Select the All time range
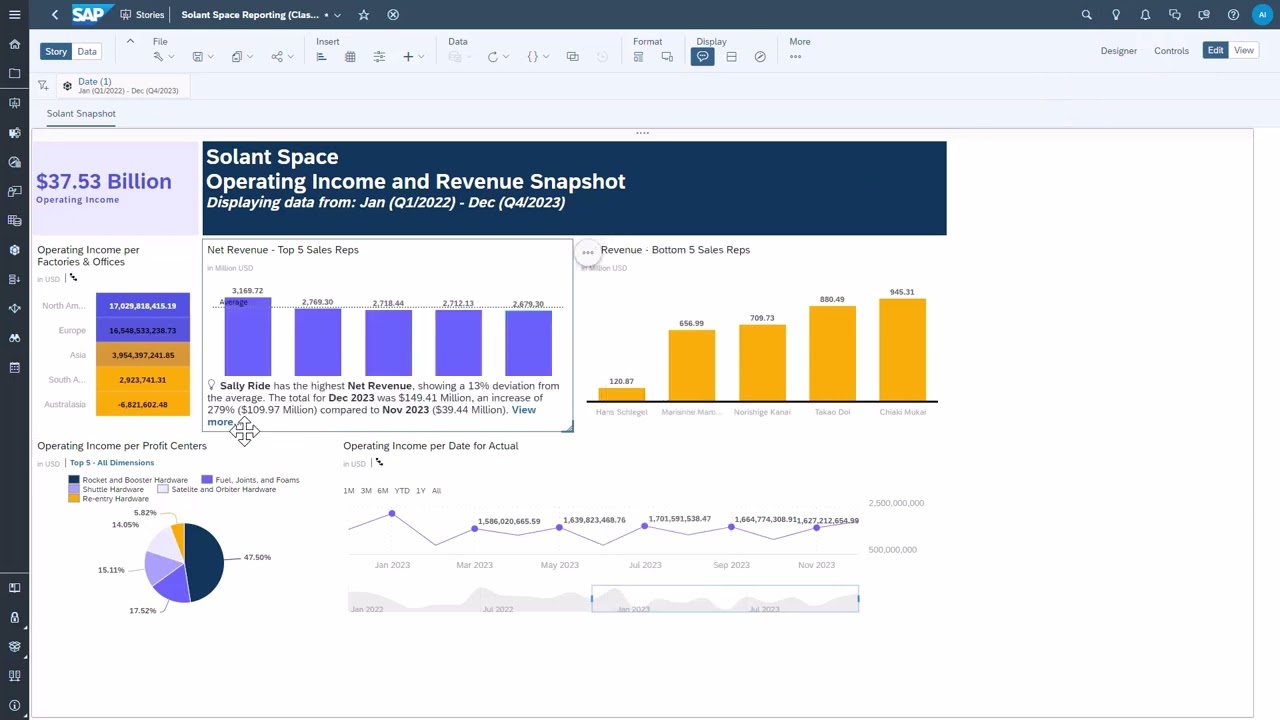 tap(436, 491)
